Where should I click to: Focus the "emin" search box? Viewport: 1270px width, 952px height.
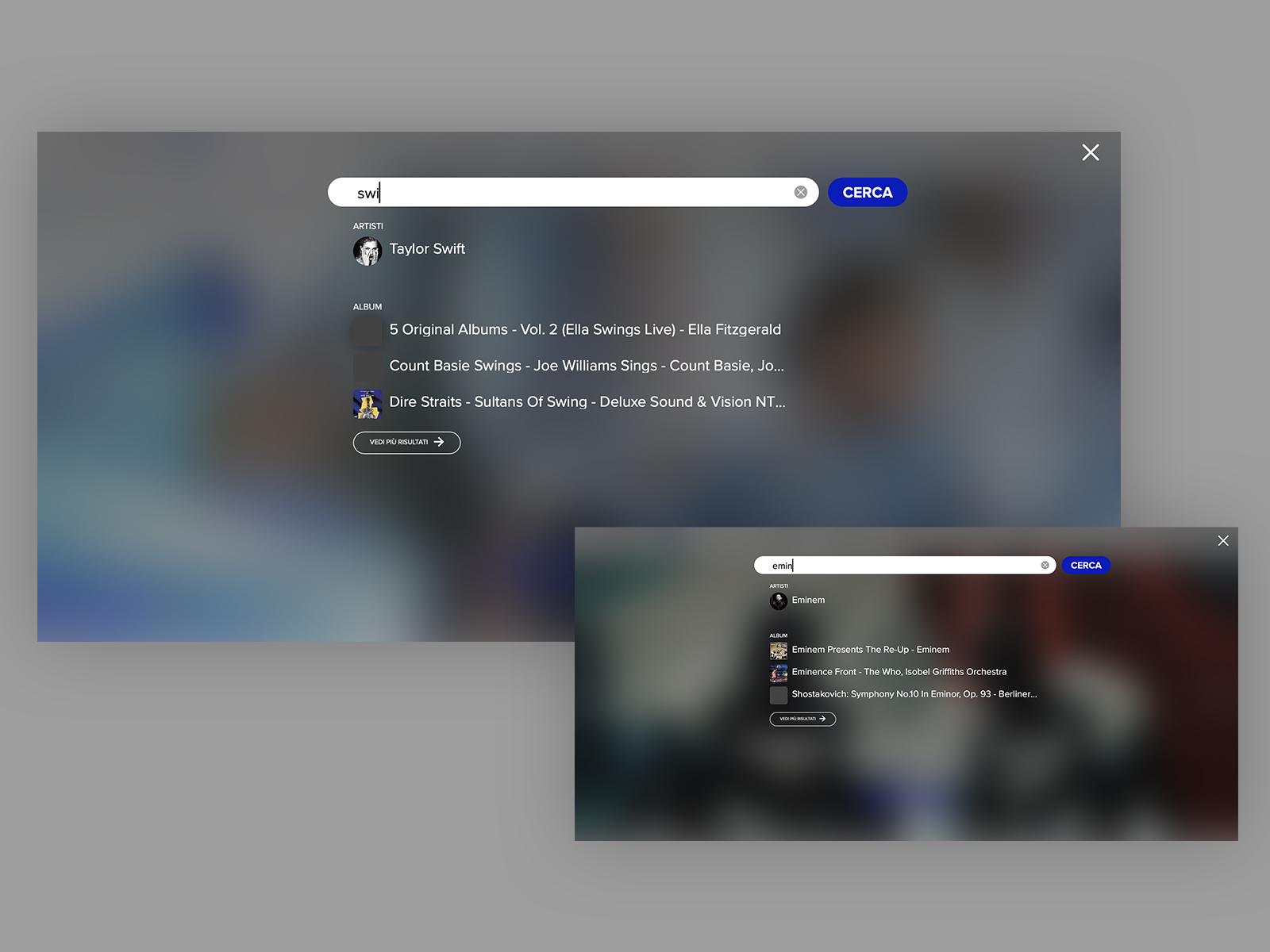897,565
